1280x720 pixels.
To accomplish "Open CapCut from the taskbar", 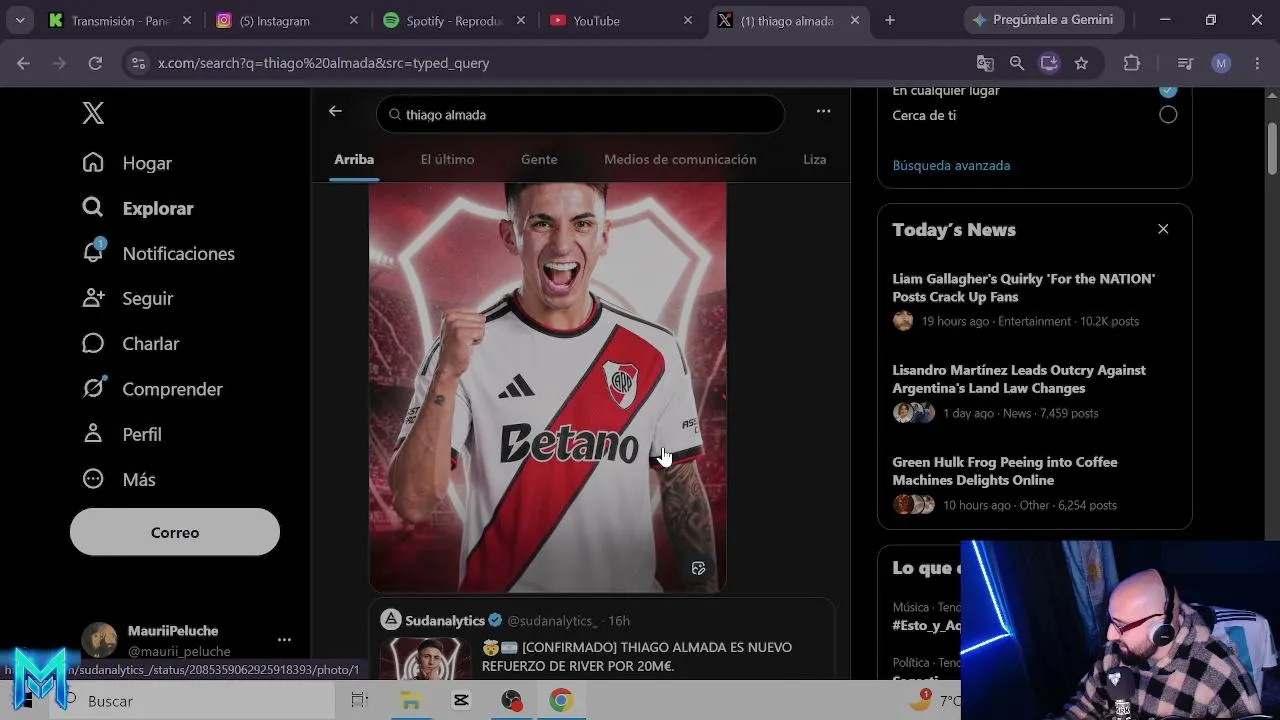I will (x=461, y=701).
